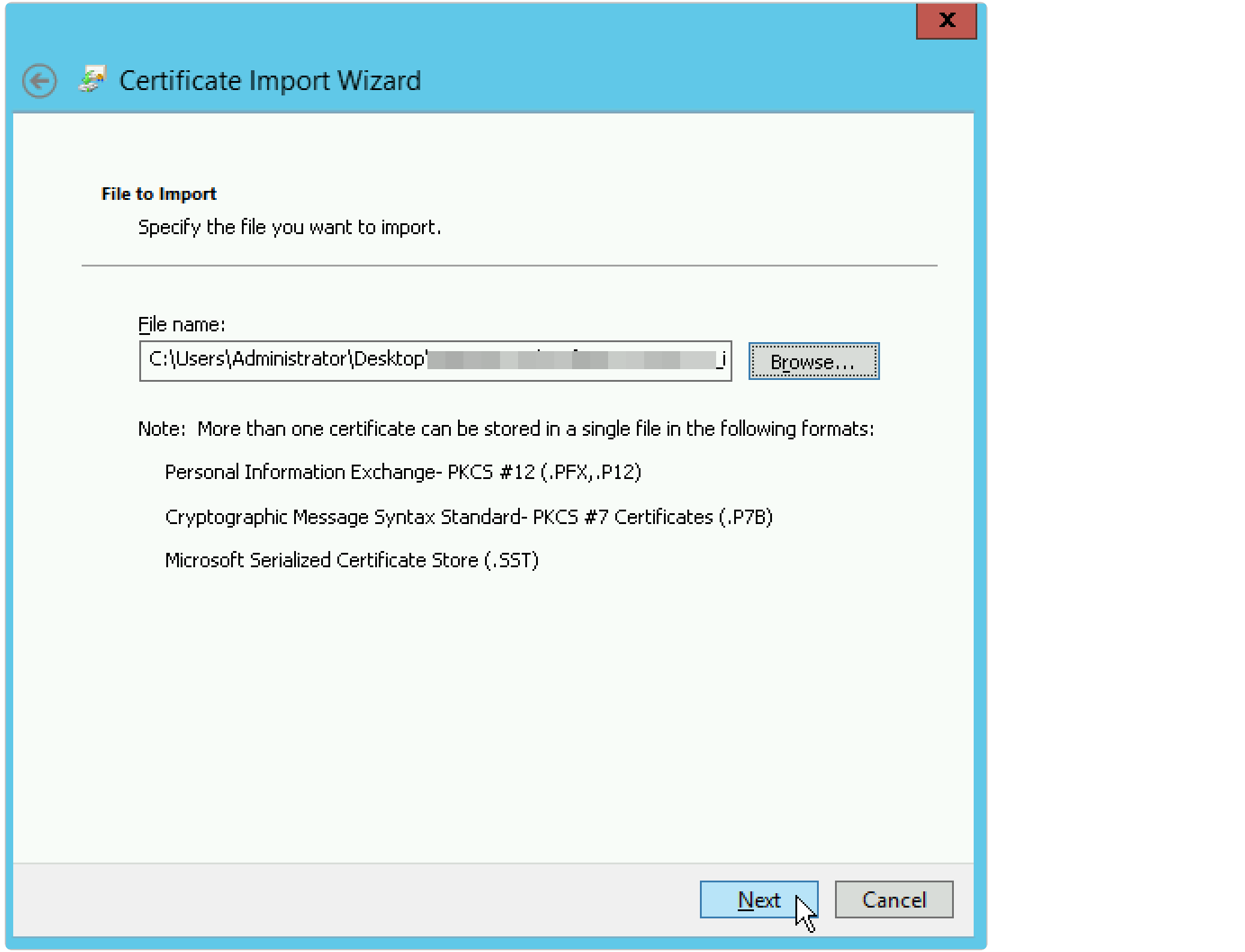Place cursor at the file path's end

[727, 360]
